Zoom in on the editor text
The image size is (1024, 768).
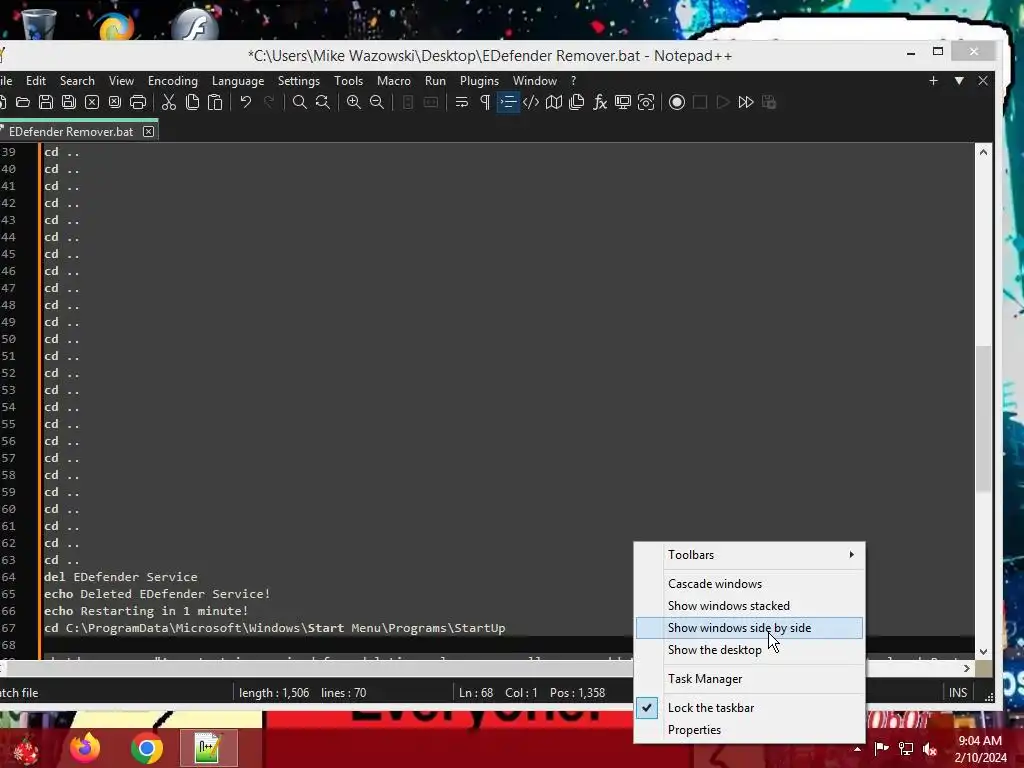[354, 103]
